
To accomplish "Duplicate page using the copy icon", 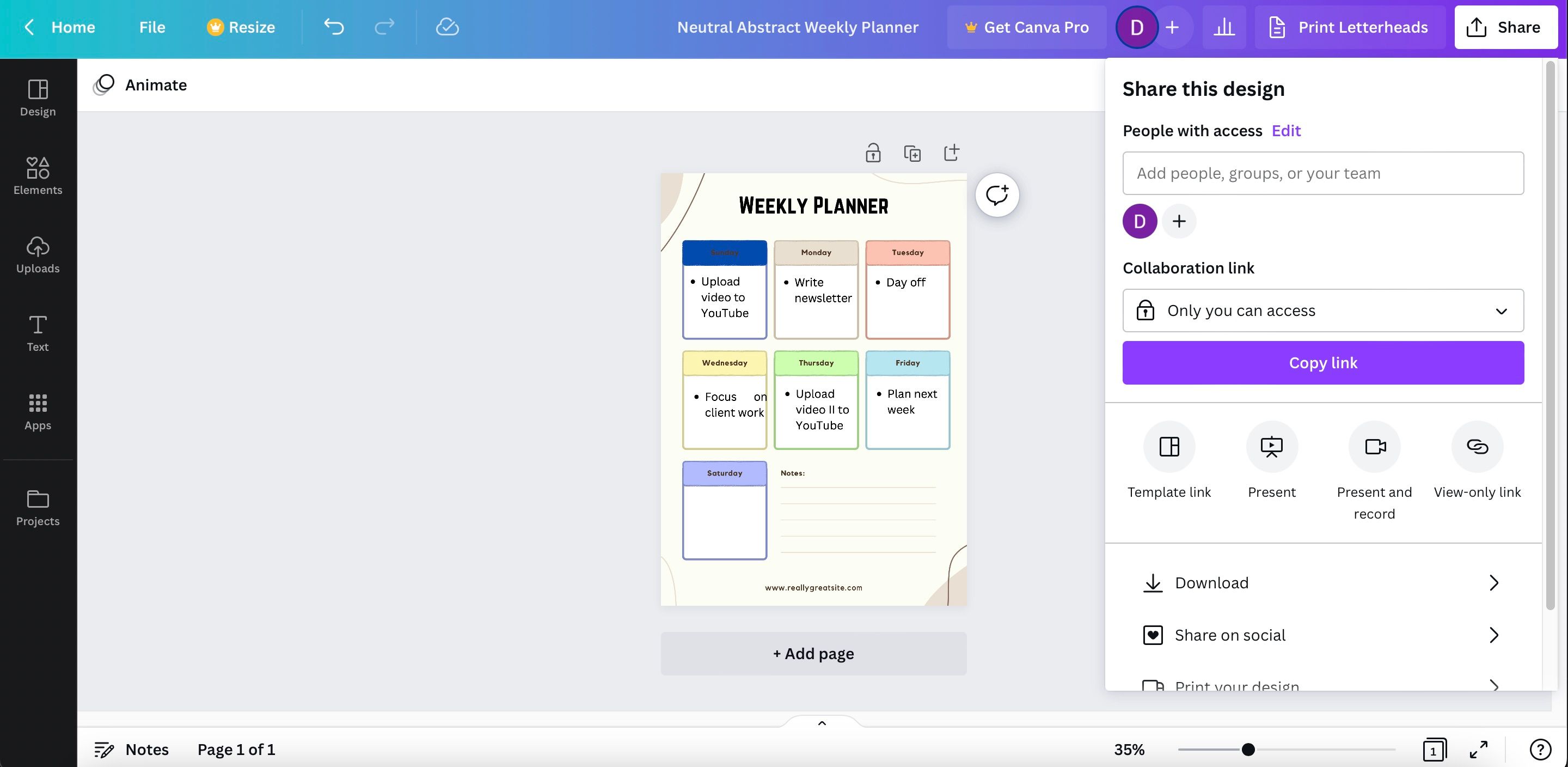I will pyautogui.click(x=912, y=153).
